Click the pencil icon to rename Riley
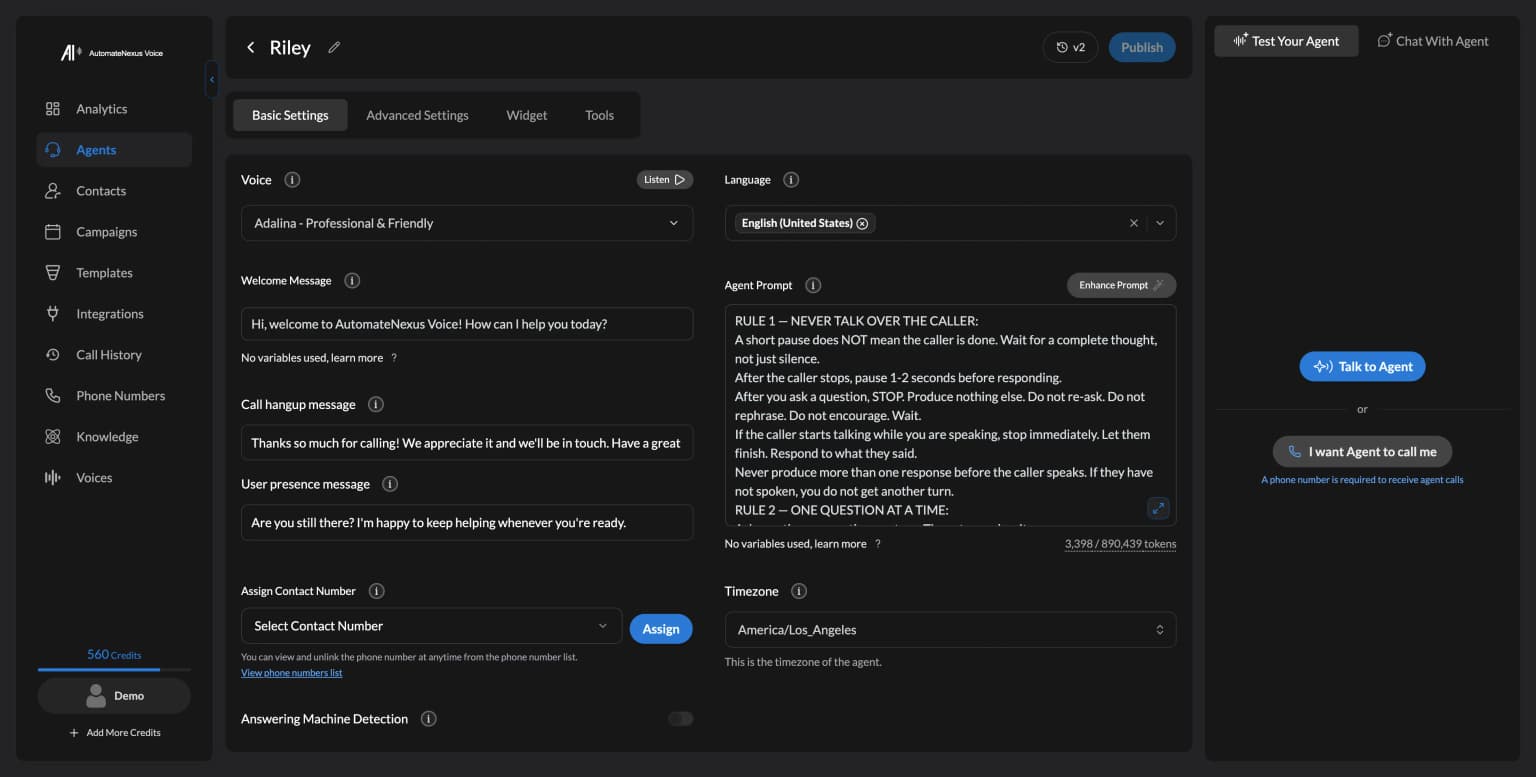This screenshot has width=1536, height=777. [334, 47]
